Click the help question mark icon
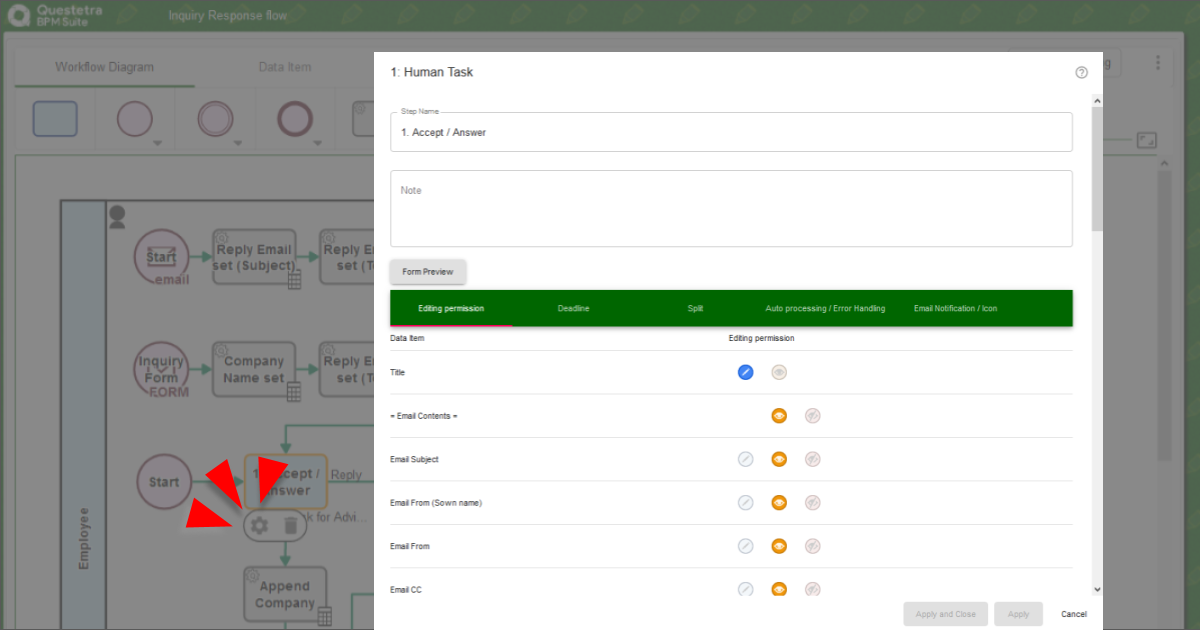1200x630 pixels. pos(1081,73)
